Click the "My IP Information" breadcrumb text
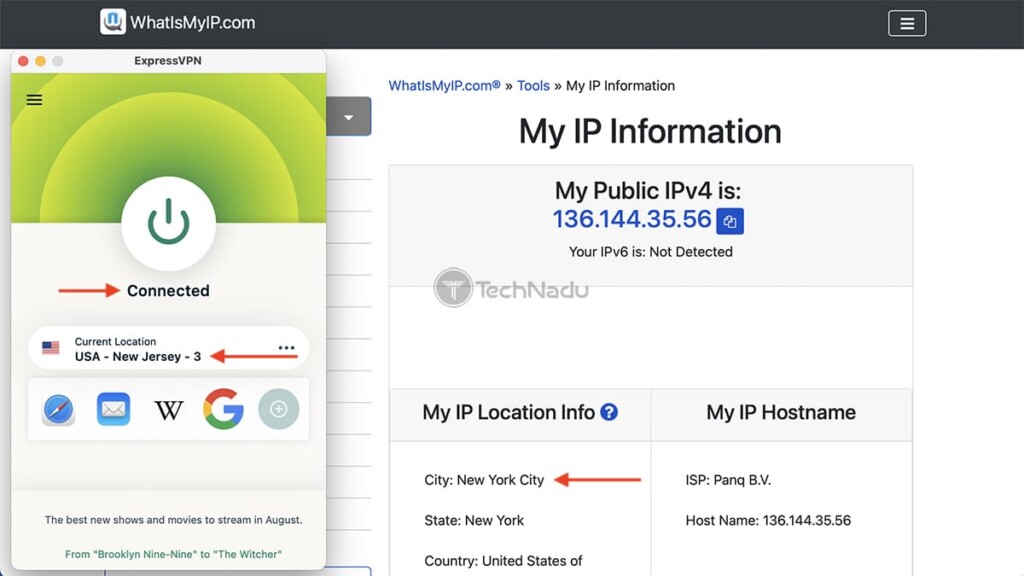This screenshot has height=576, width=1024. pyautogui.click(x=620, y=86)
